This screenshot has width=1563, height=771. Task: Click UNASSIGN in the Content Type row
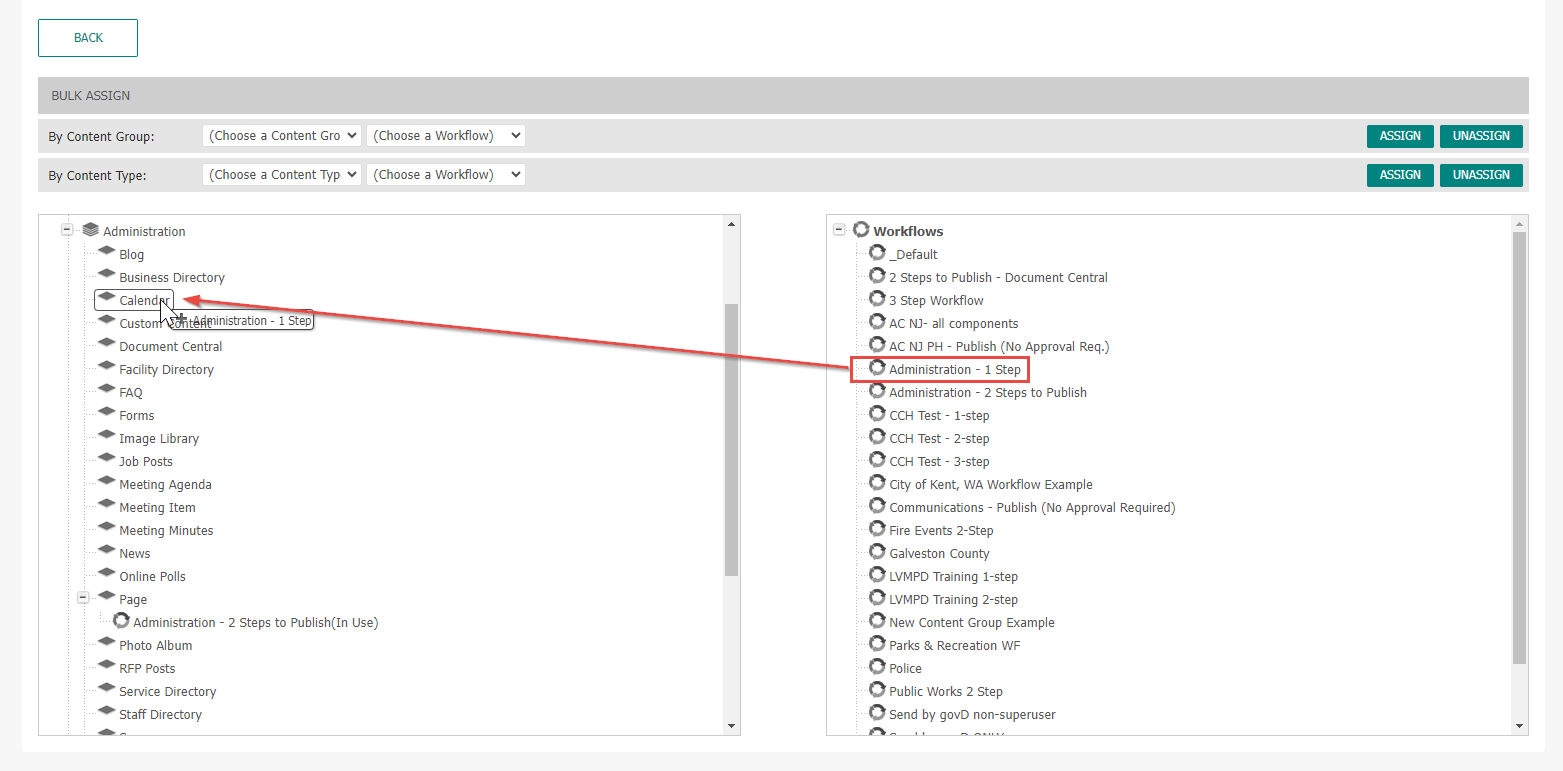click(x=1481, y=174)
